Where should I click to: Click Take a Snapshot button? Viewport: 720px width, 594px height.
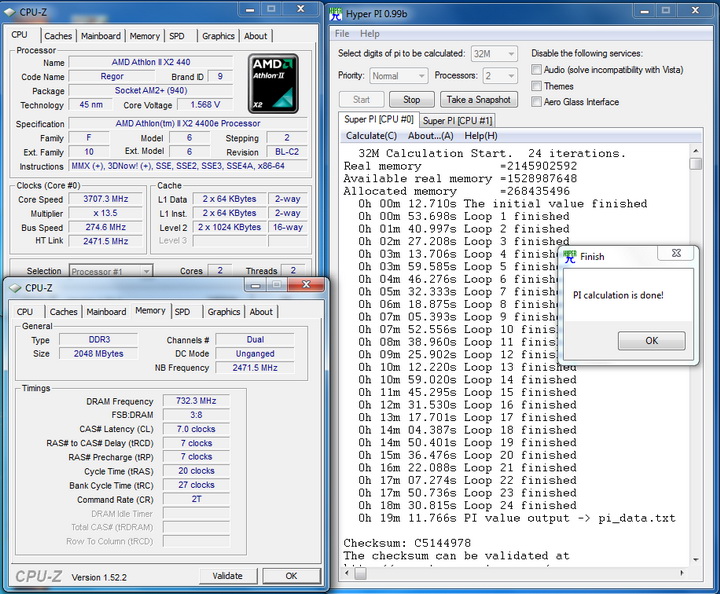click(x=478, y=100)
